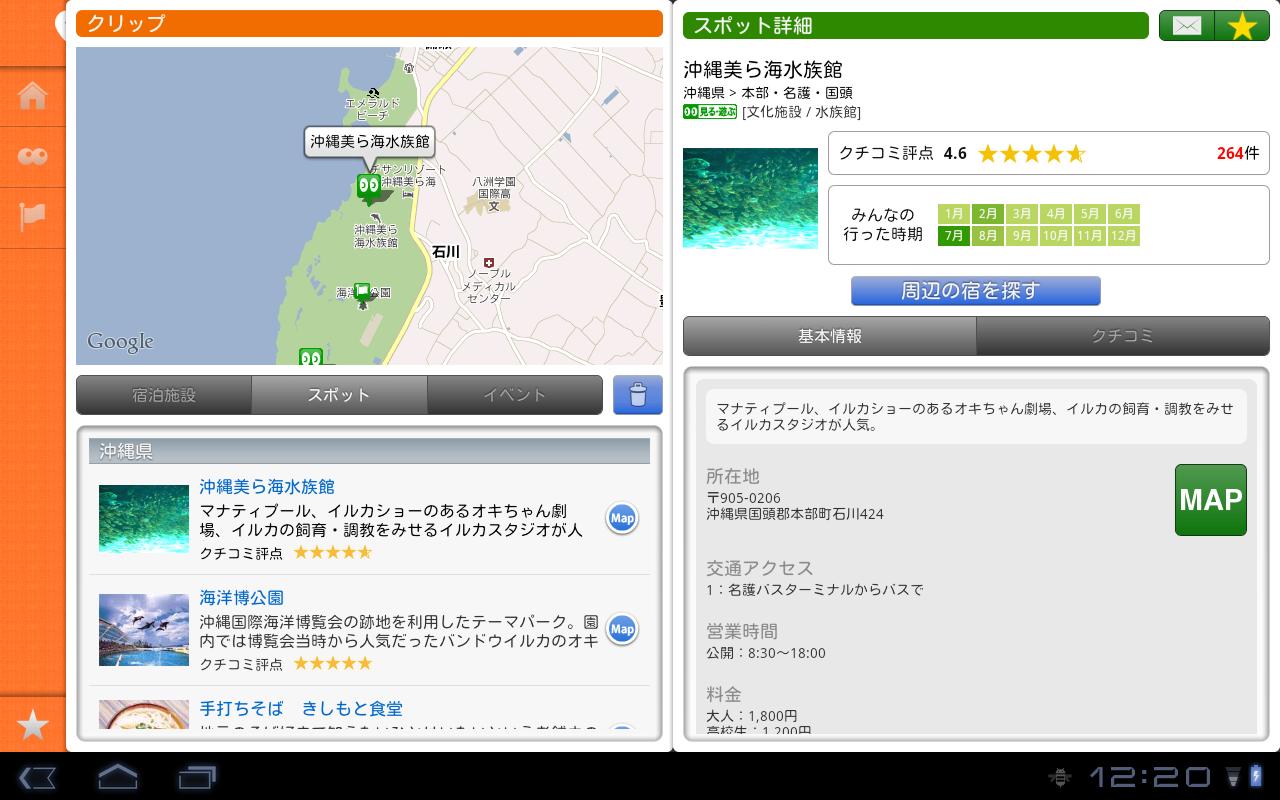Tap Map icon for 沖縄美ら海水族館 list item

point(622,518)
